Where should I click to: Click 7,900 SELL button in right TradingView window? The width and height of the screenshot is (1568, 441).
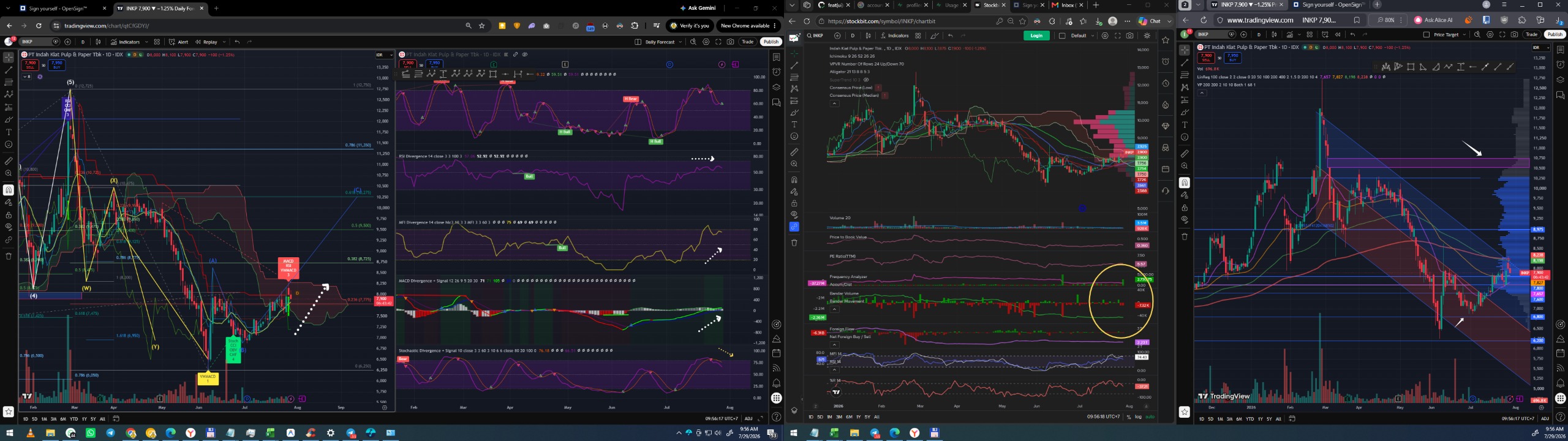(1206, 58)
